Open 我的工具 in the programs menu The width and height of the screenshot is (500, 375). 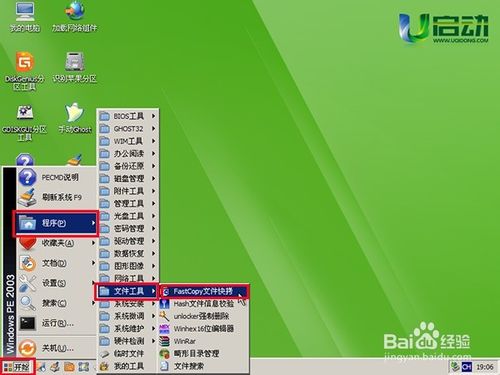(128, 366)
